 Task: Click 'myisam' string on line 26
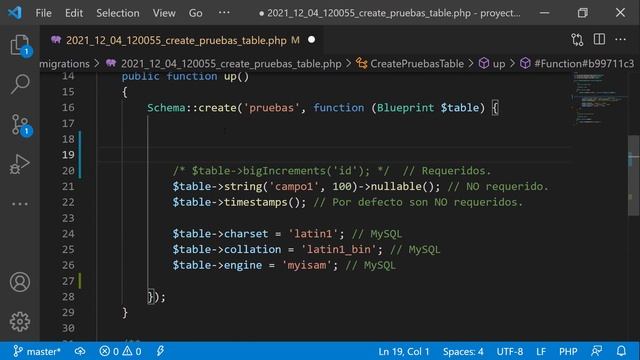point(307,265)
